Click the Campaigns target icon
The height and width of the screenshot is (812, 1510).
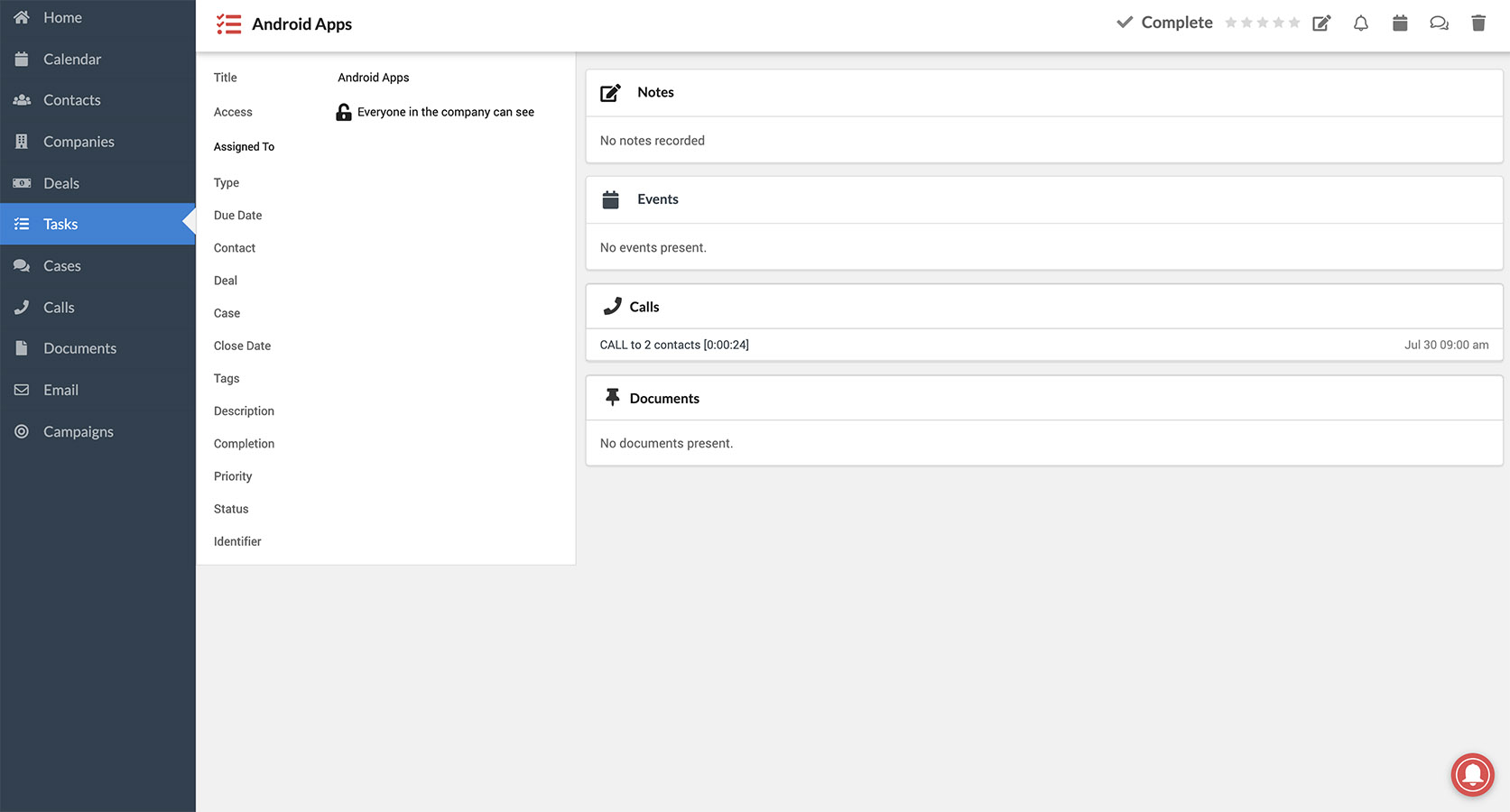coord(22,431)
